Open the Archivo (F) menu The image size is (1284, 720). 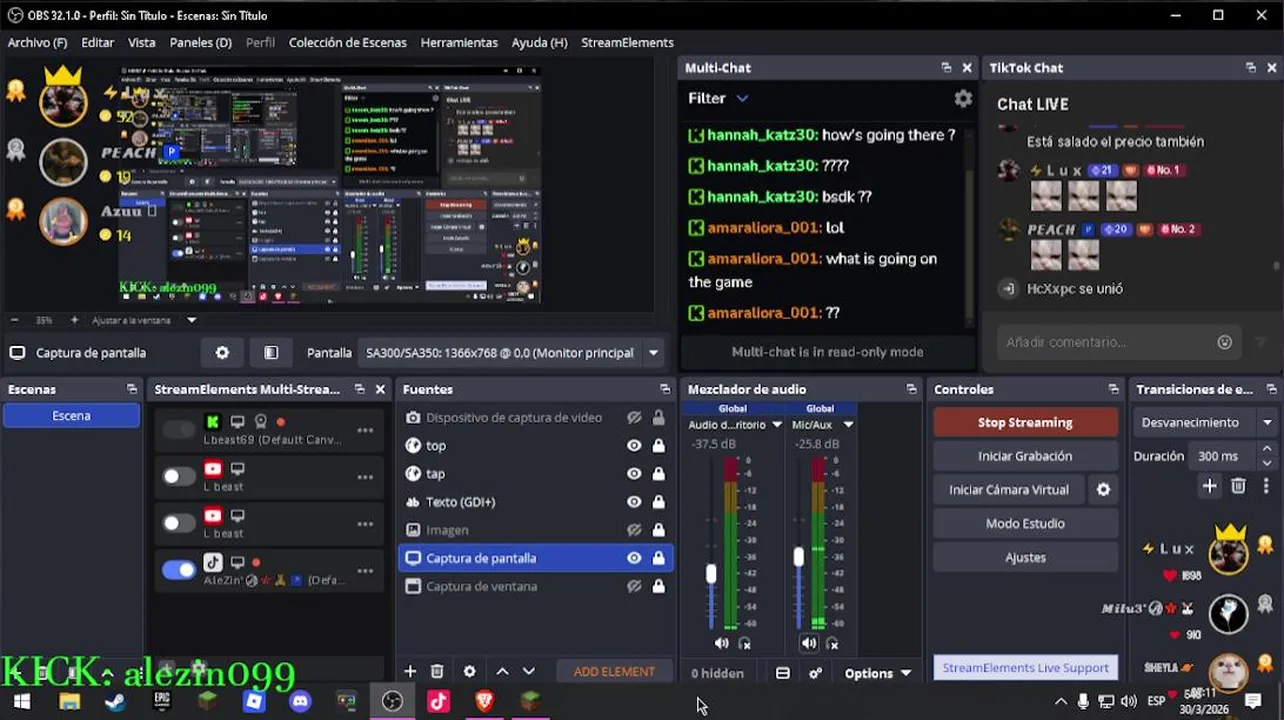[x=37, y=43]
